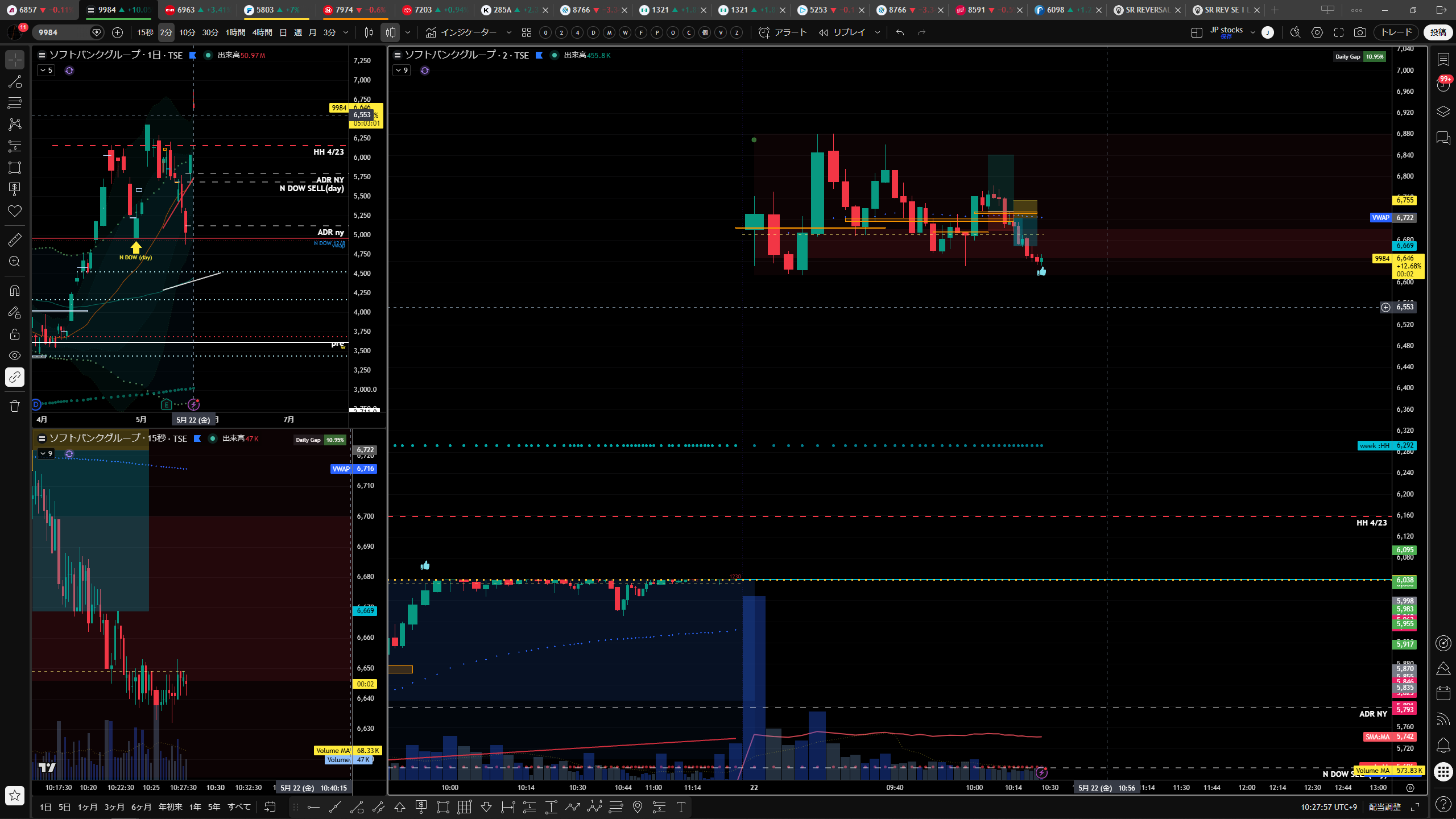
Task: Expand the interval dropdown after 3分
Action: (345, 32)
